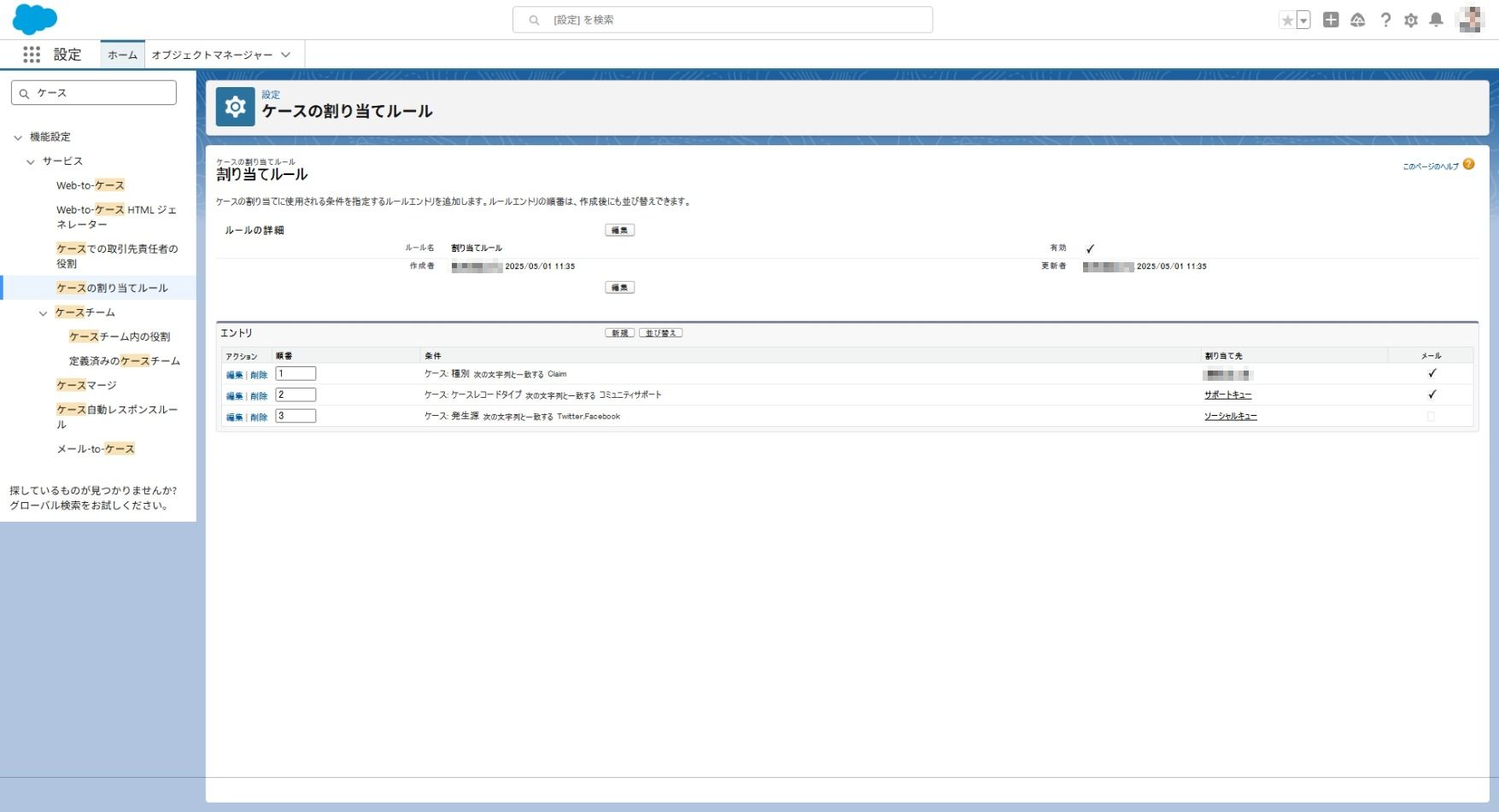Click the order number field for entry 2
The width and height of the screenshot is (1499, 812).
click(x=296, y=394)
